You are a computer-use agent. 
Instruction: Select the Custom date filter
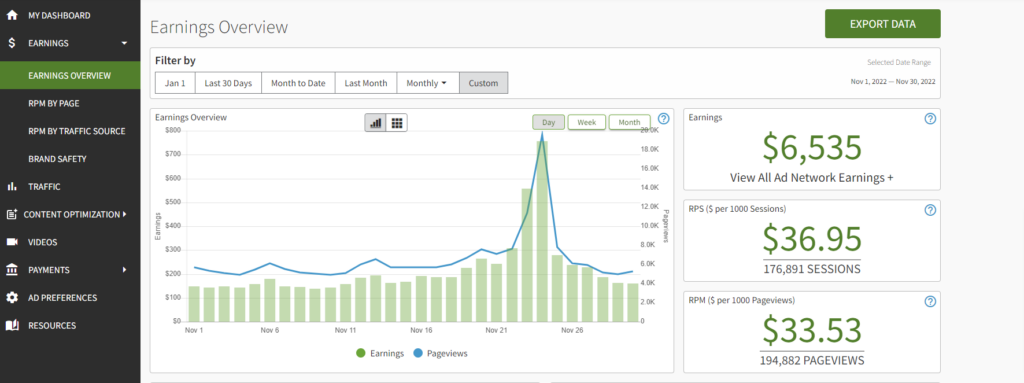(483, 83)
